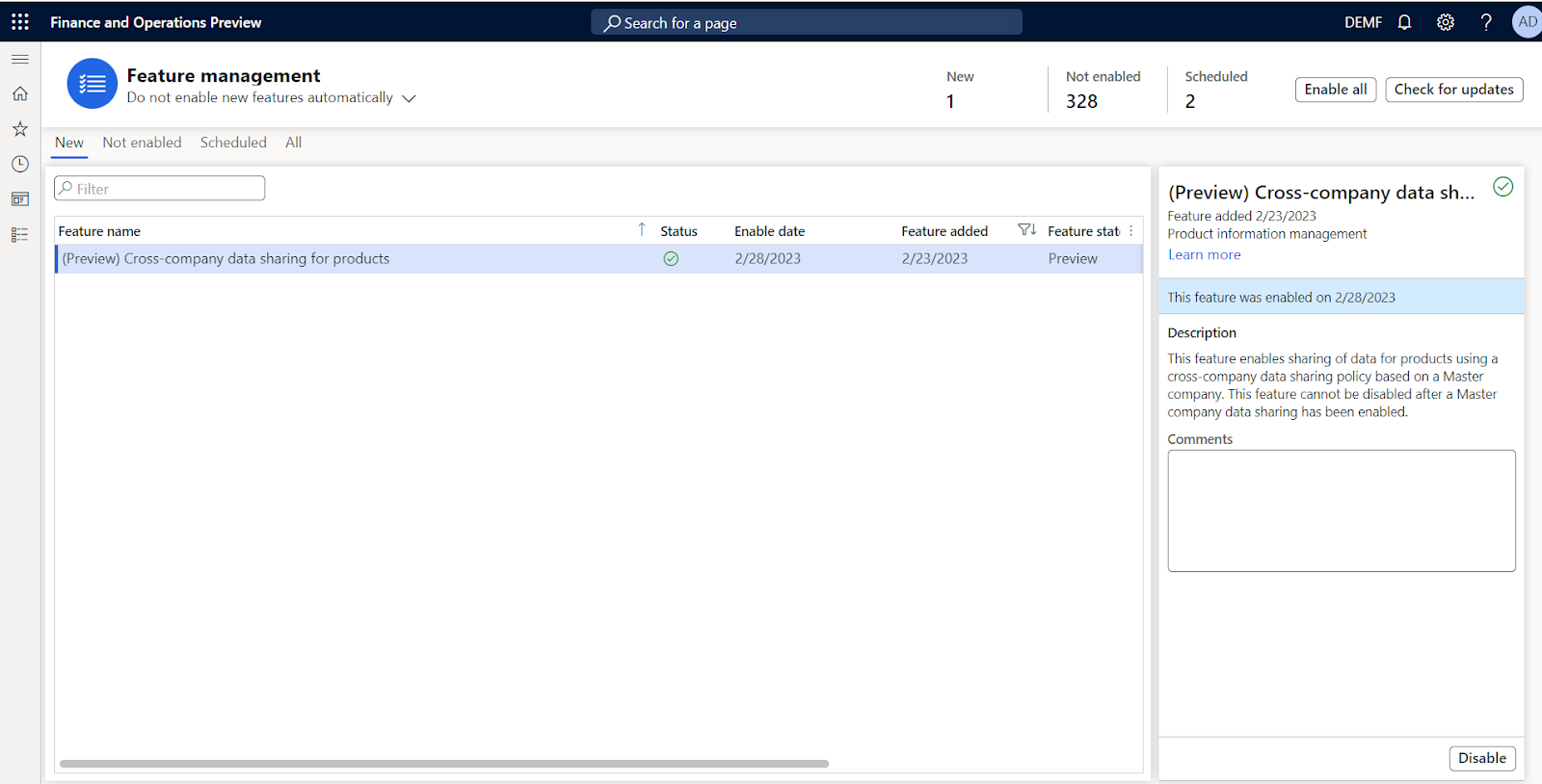The image size is (1542, 784).
Task: Click the horizontal scrollbar of the grid
Action: [444, 764]
